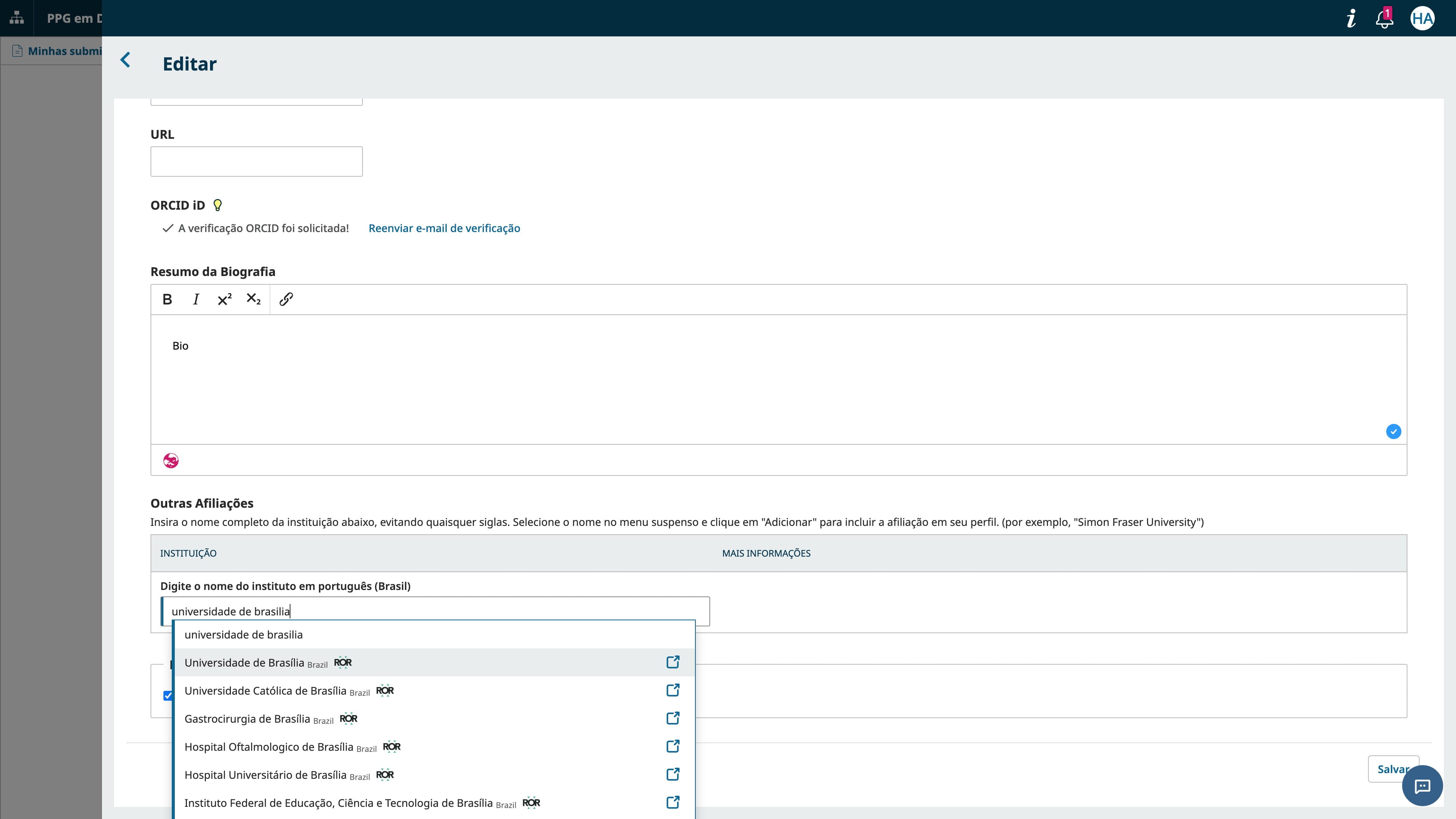Click ORCID iD lightbulb help icon
Image resolution: width=1456 pixels, height=819 pixels.
217,205
